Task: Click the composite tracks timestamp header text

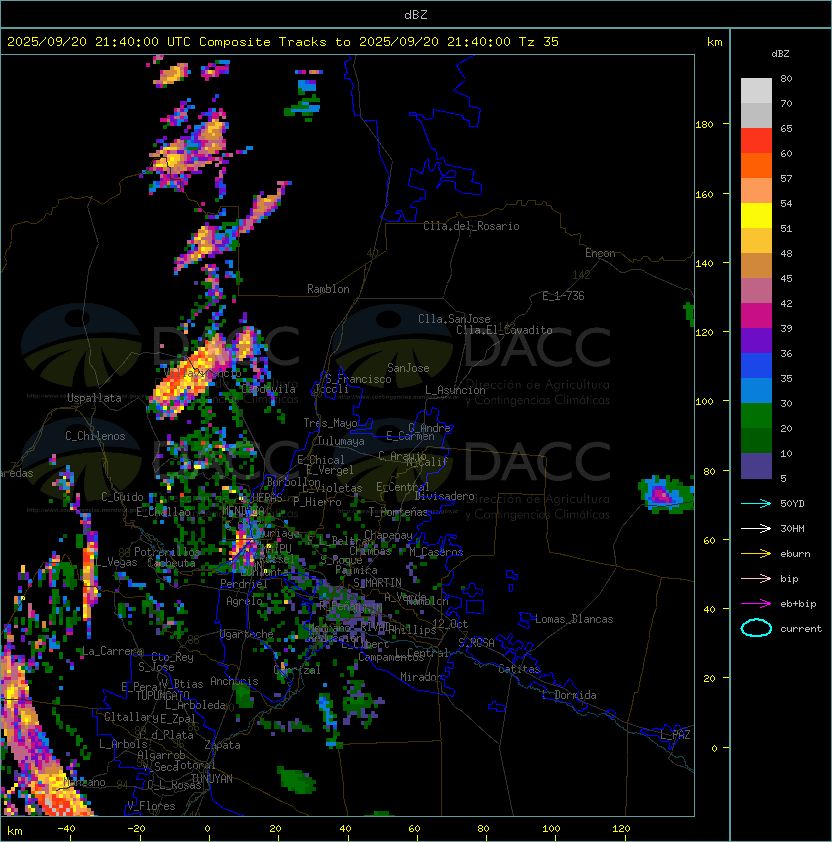Action: [283, 42]
